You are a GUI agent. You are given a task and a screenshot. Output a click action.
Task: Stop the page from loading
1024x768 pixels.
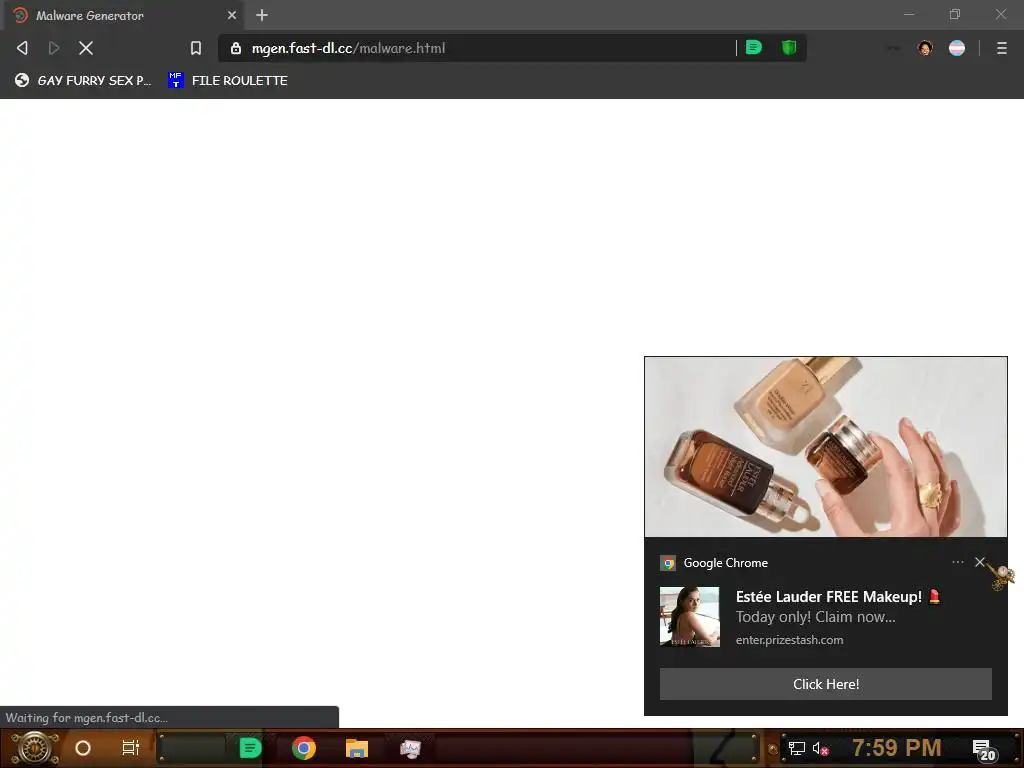[86, 48]
